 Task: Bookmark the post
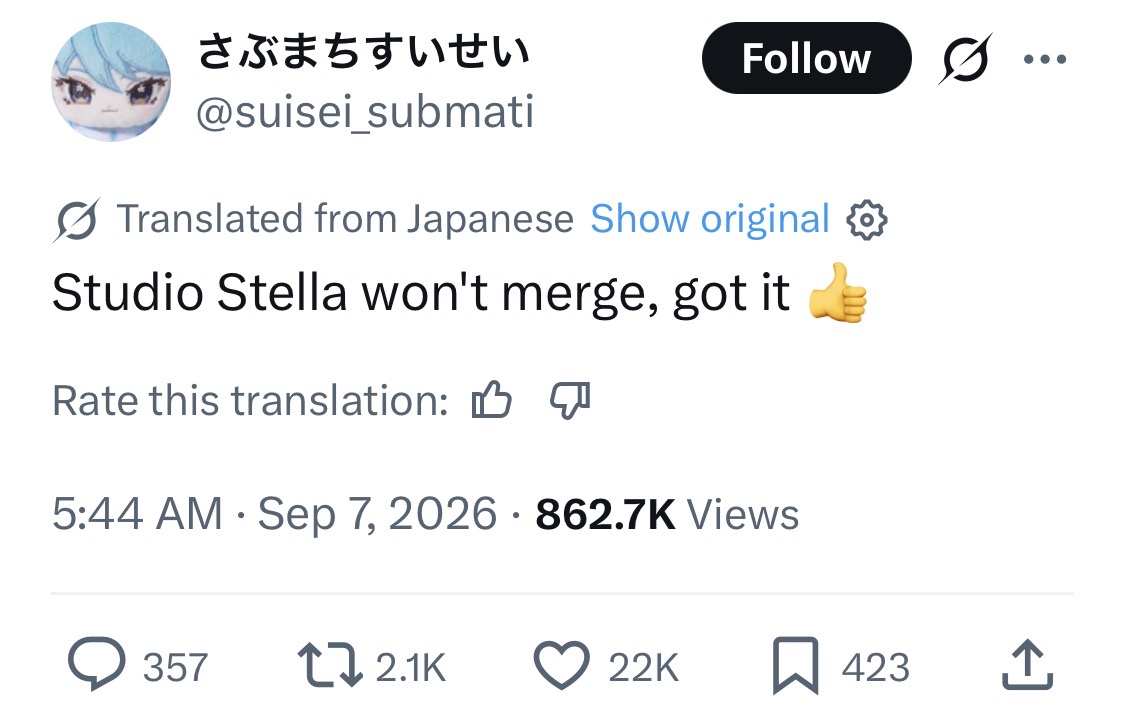click(x=795, y=665)
